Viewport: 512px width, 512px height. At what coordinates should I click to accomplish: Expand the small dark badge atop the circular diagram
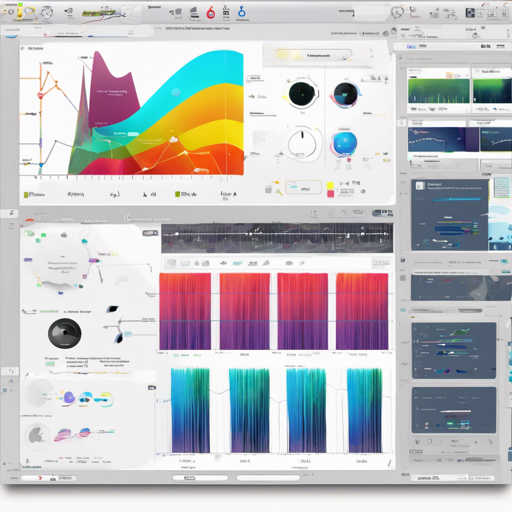(x=150, y=233)
